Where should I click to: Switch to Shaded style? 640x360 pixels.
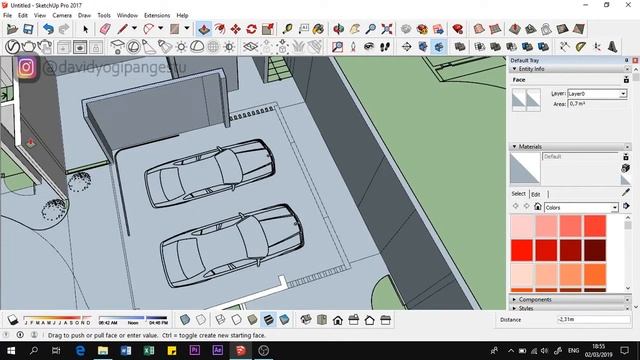point(252,320)
